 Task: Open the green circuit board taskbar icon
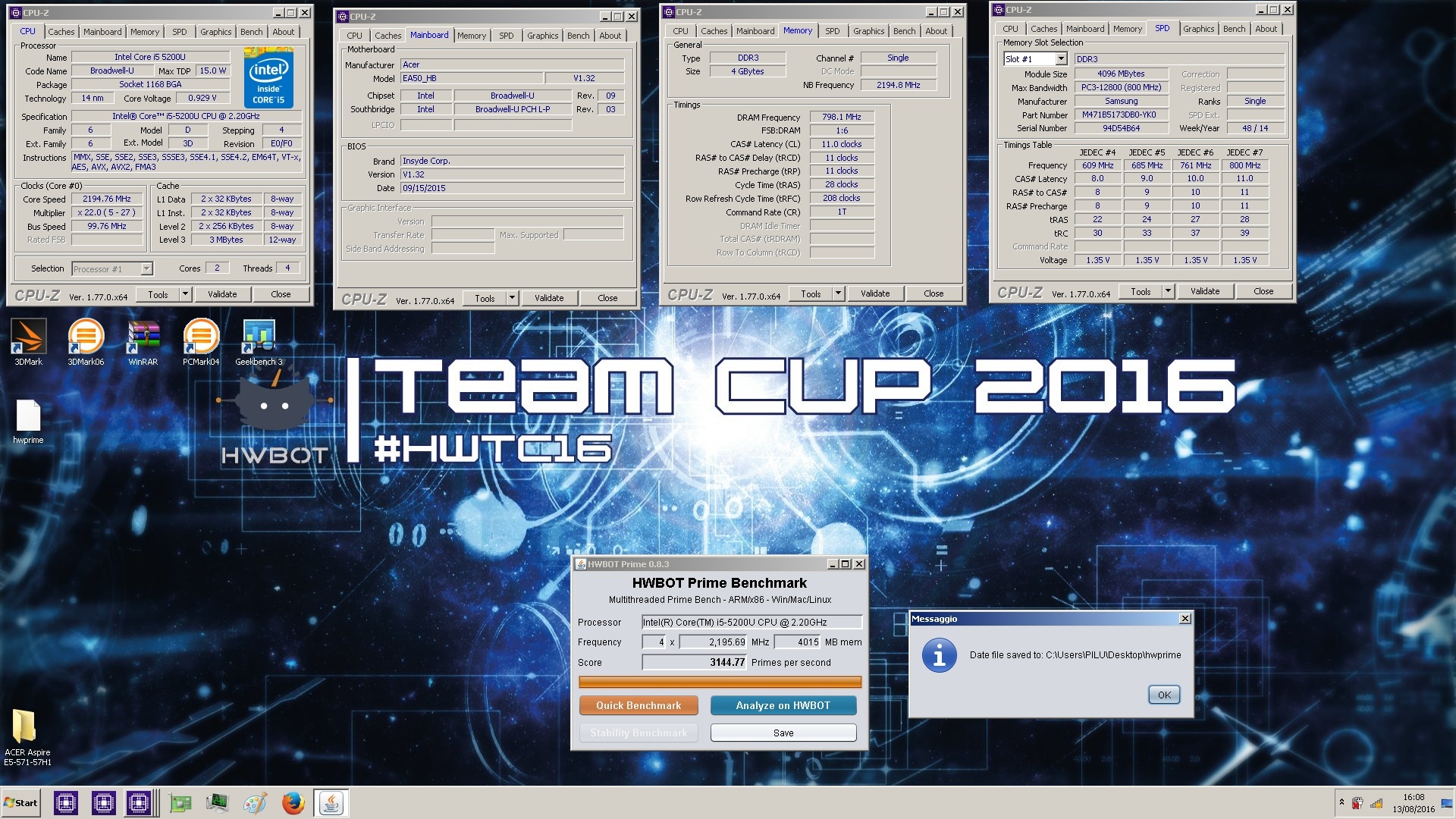point(180,803)
